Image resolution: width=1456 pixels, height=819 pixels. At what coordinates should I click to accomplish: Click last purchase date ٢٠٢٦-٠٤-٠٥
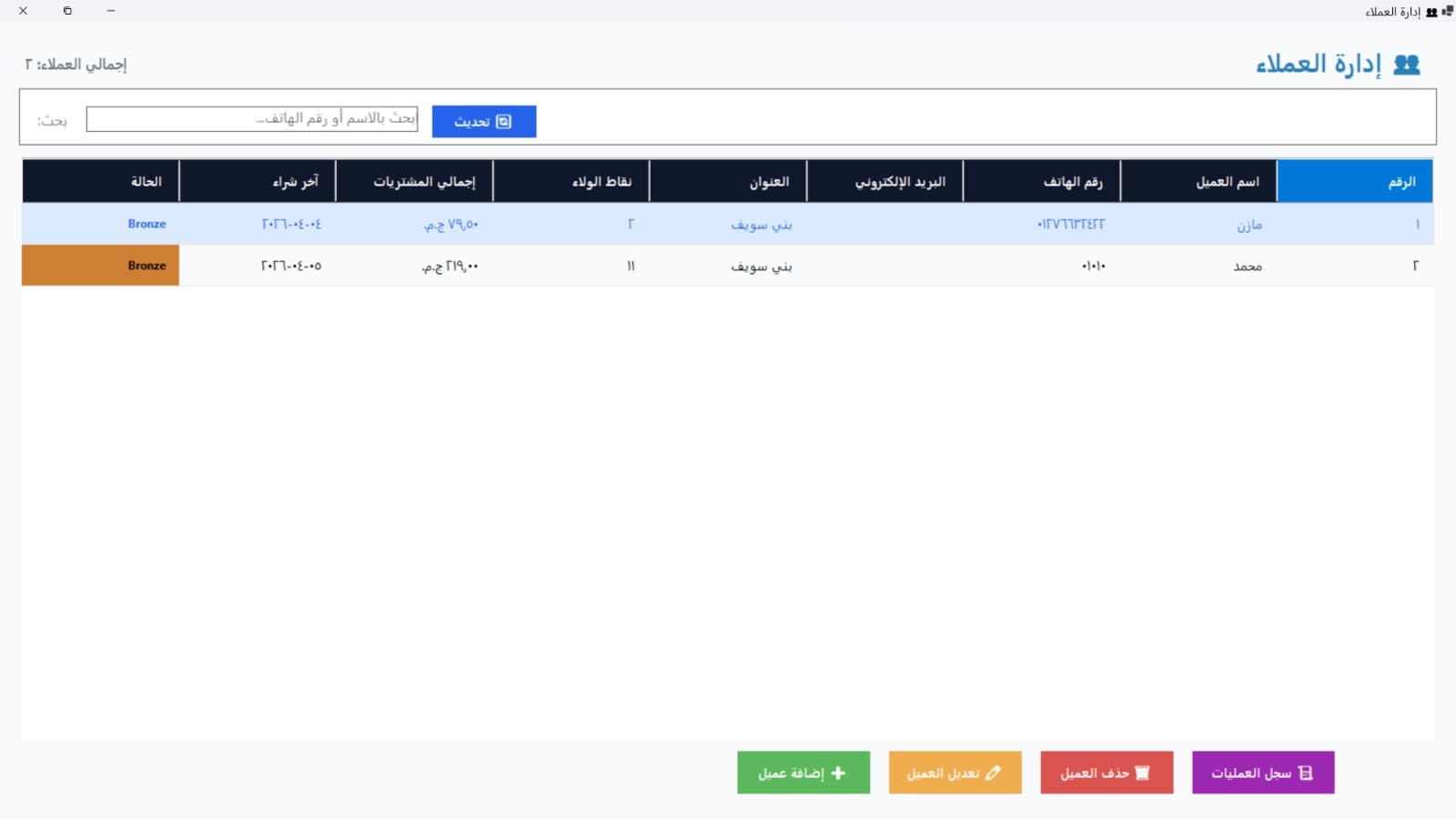click(291, 267)
